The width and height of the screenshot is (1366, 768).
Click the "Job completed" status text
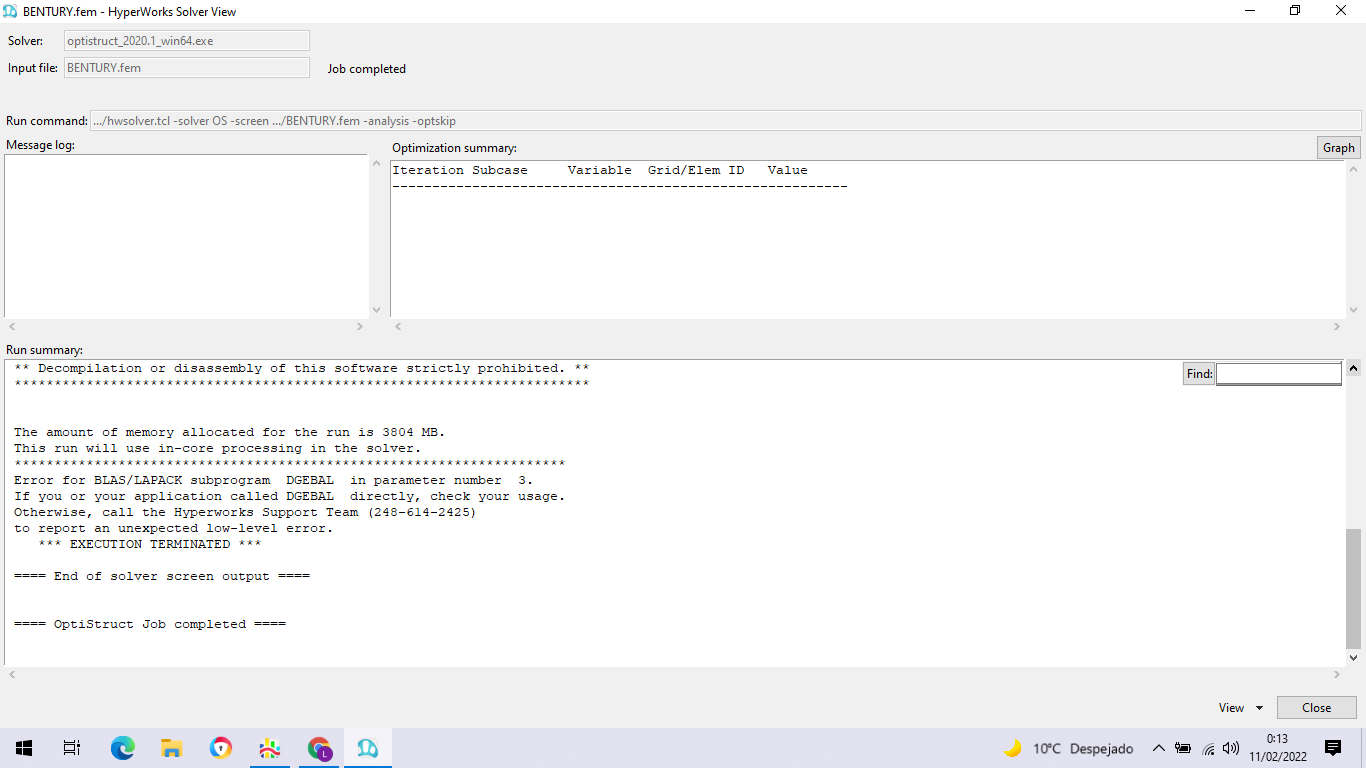(x=367, y=69)
